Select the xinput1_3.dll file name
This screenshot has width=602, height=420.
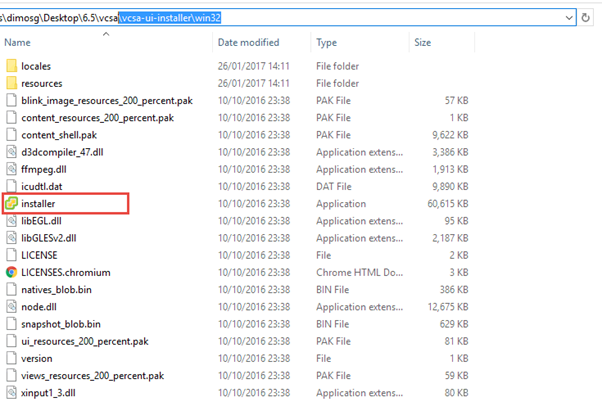click(x=48, y=393)
